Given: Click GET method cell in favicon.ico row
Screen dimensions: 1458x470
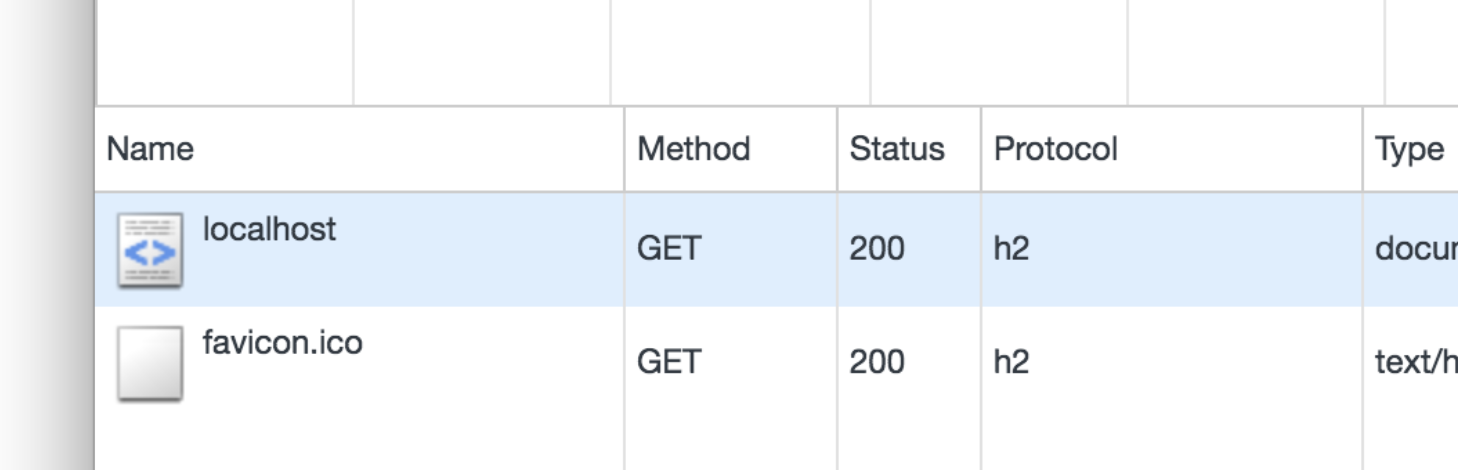Looking at the screenshot, I should 669,361.
